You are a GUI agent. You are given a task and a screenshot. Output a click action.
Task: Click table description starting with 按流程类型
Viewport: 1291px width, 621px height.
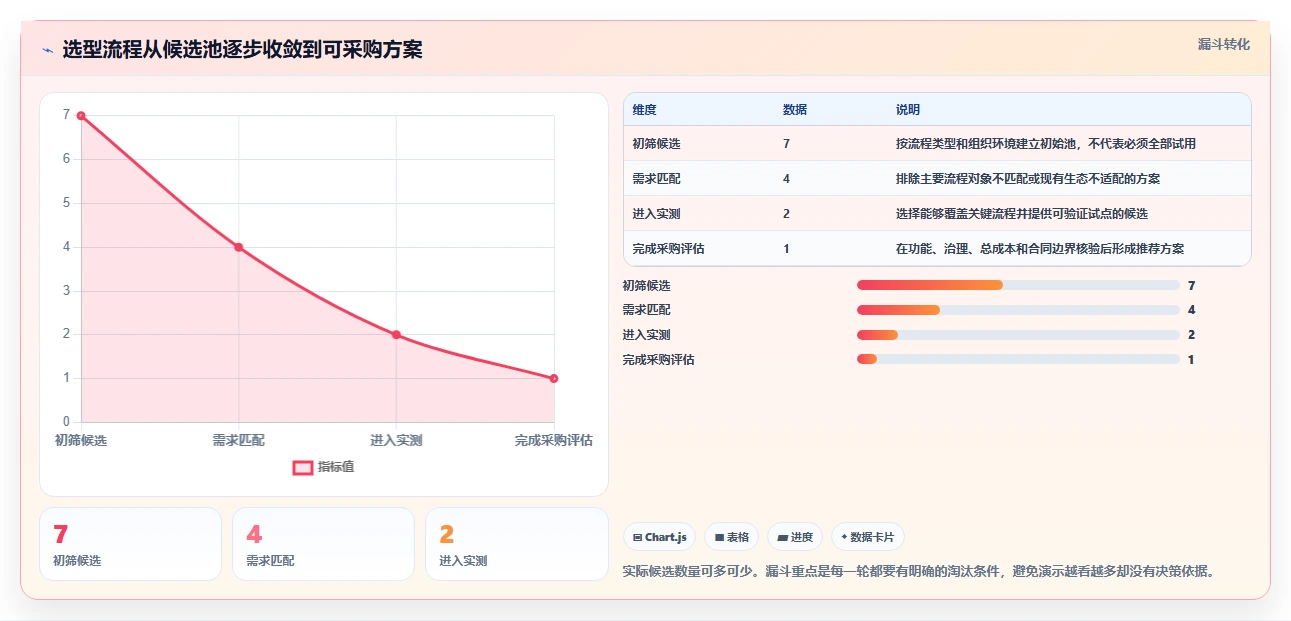tap(1046, 144)
